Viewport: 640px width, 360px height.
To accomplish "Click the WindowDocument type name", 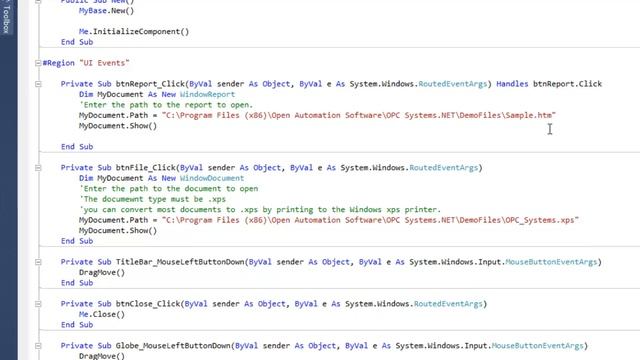I will point(212,178).
